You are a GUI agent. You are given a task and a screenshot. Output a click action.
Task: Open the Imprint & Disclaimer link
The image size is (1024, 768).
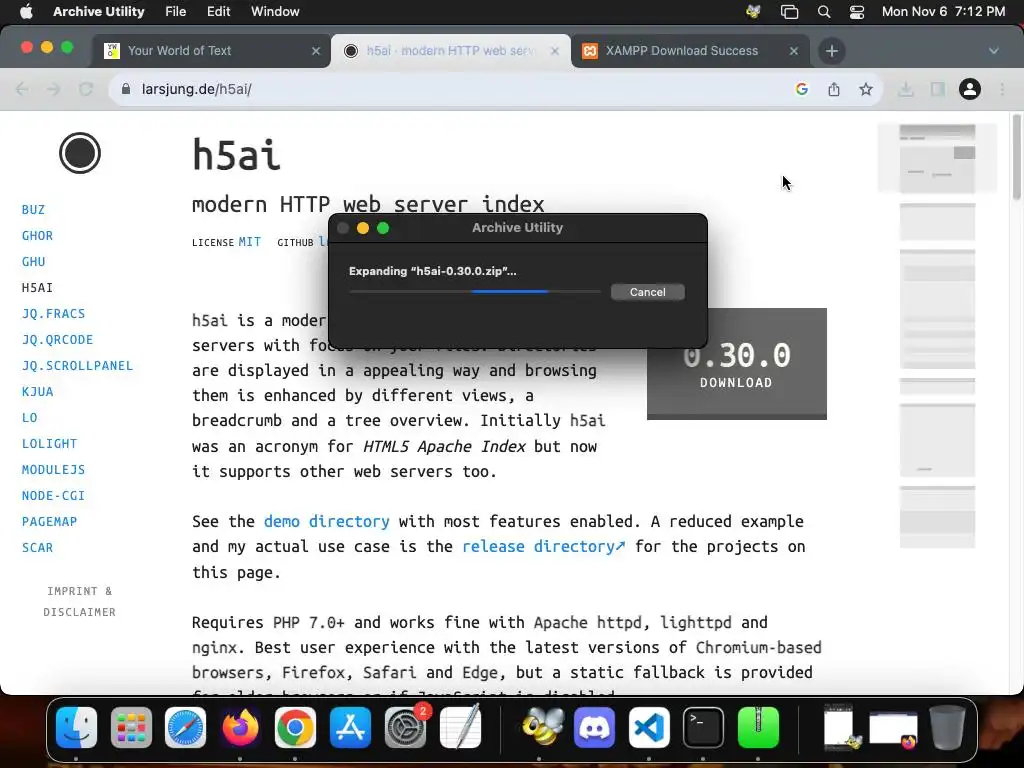80,601
